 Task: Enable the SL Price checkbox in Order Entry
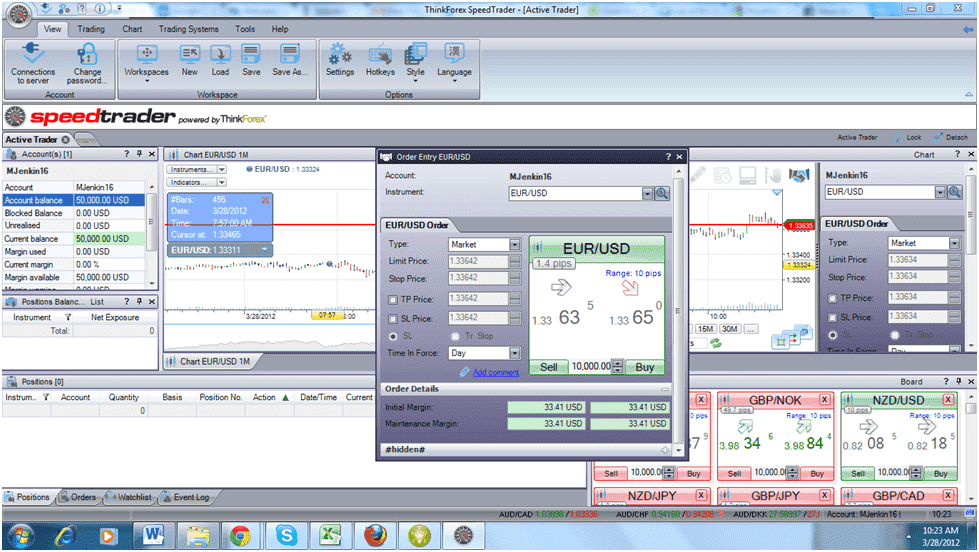pos(392,318)
